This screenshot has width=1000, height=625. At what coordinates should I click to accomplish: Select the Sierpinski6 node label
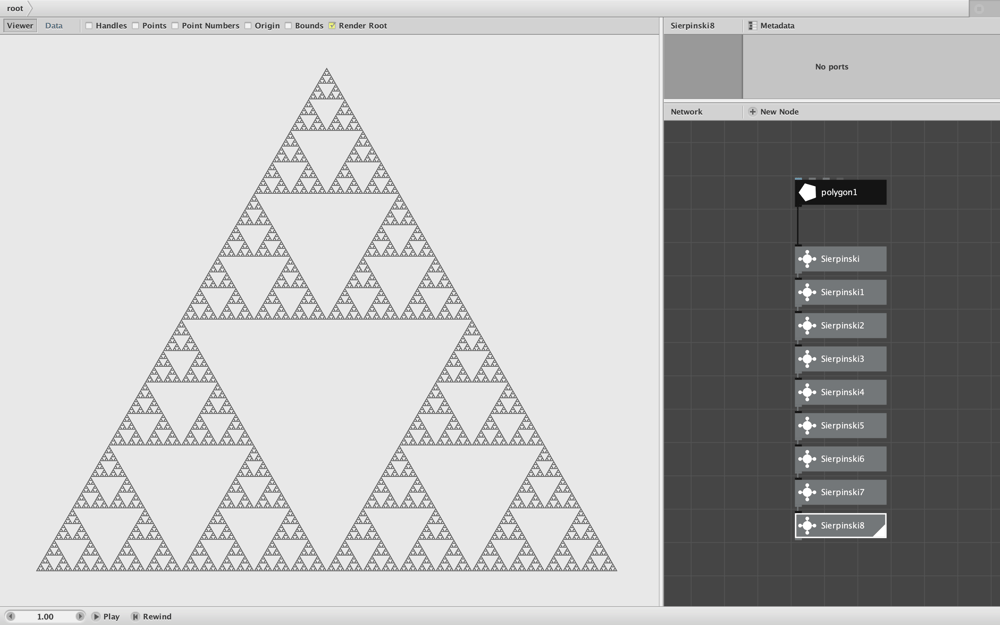pos(842,459)
